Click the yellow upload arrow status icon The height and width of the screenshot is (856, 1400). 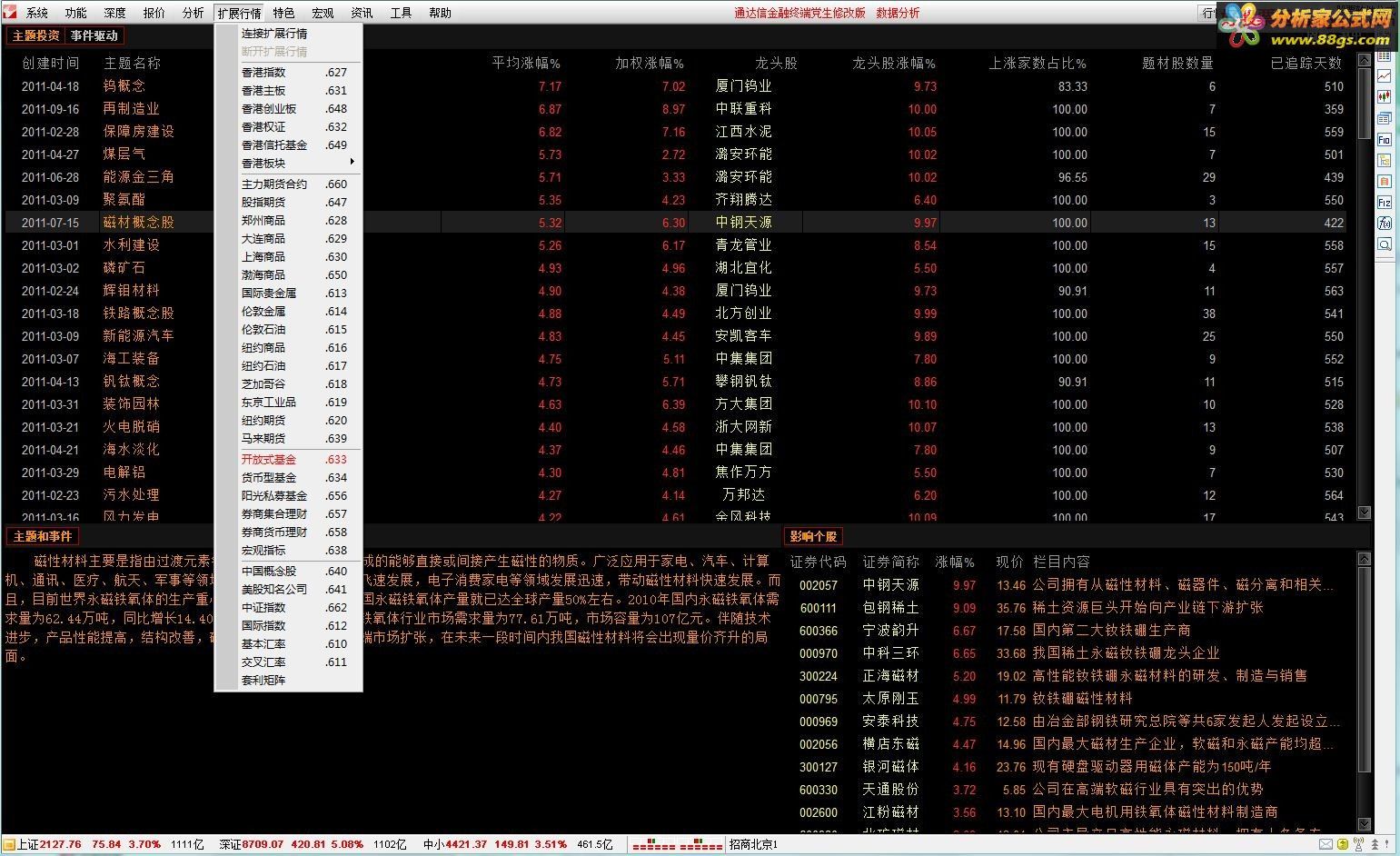click(x=1343, y=844)
